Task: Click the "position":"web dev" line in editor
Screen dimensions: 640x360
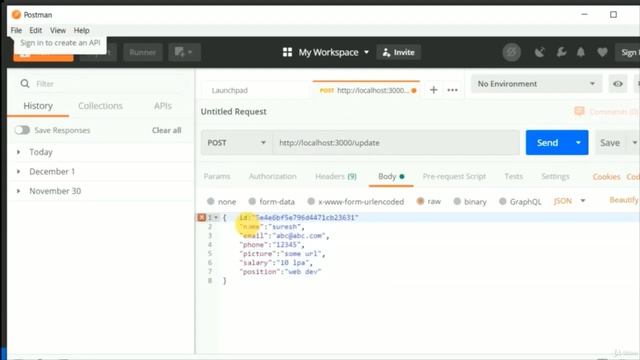Action: (x=280, y=272)
